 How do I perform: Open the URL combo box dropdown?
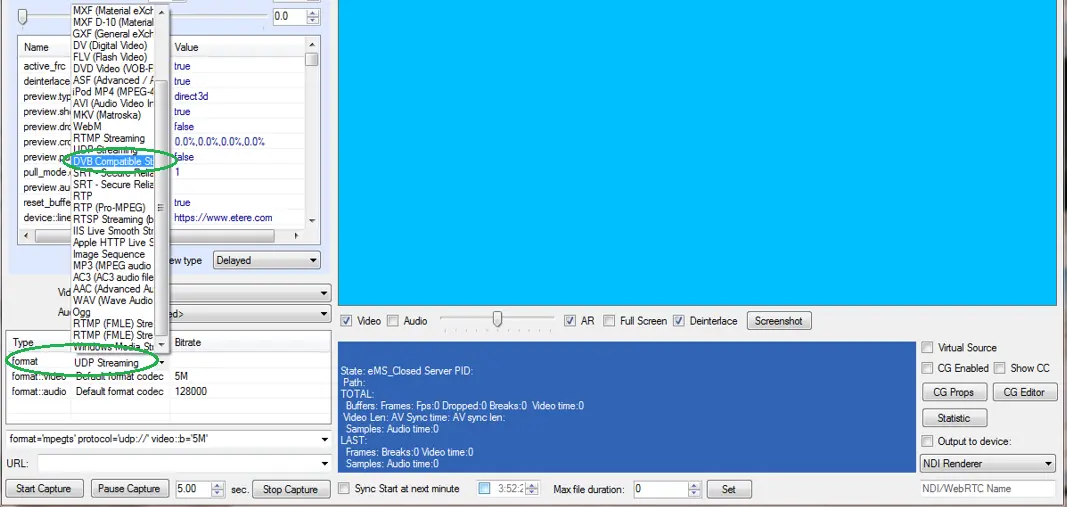click(x=323, y=464)
